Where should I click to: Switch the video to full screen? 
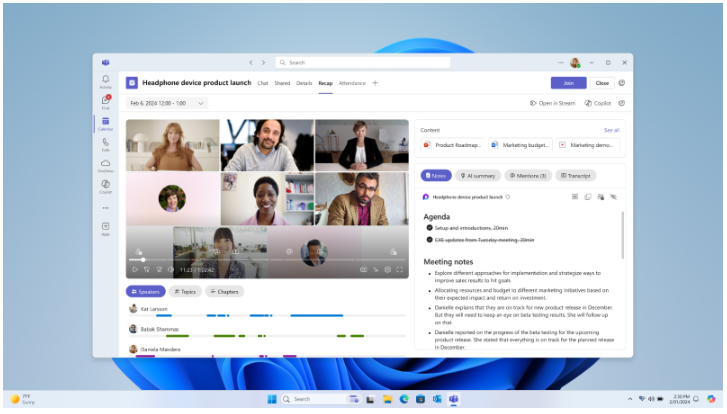(400, 269)
